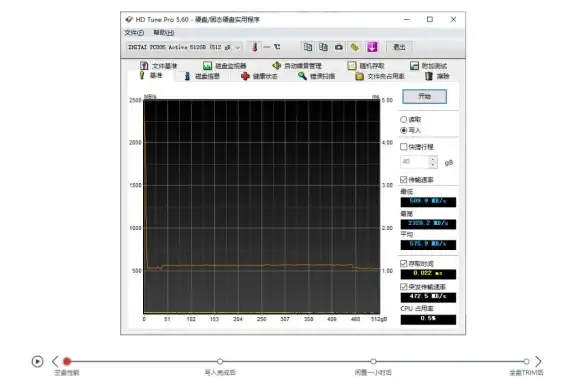The width and height of the screenshot is (588, 379).
Task: Open the File (文件) menu
Action: (x=134, y=33)
